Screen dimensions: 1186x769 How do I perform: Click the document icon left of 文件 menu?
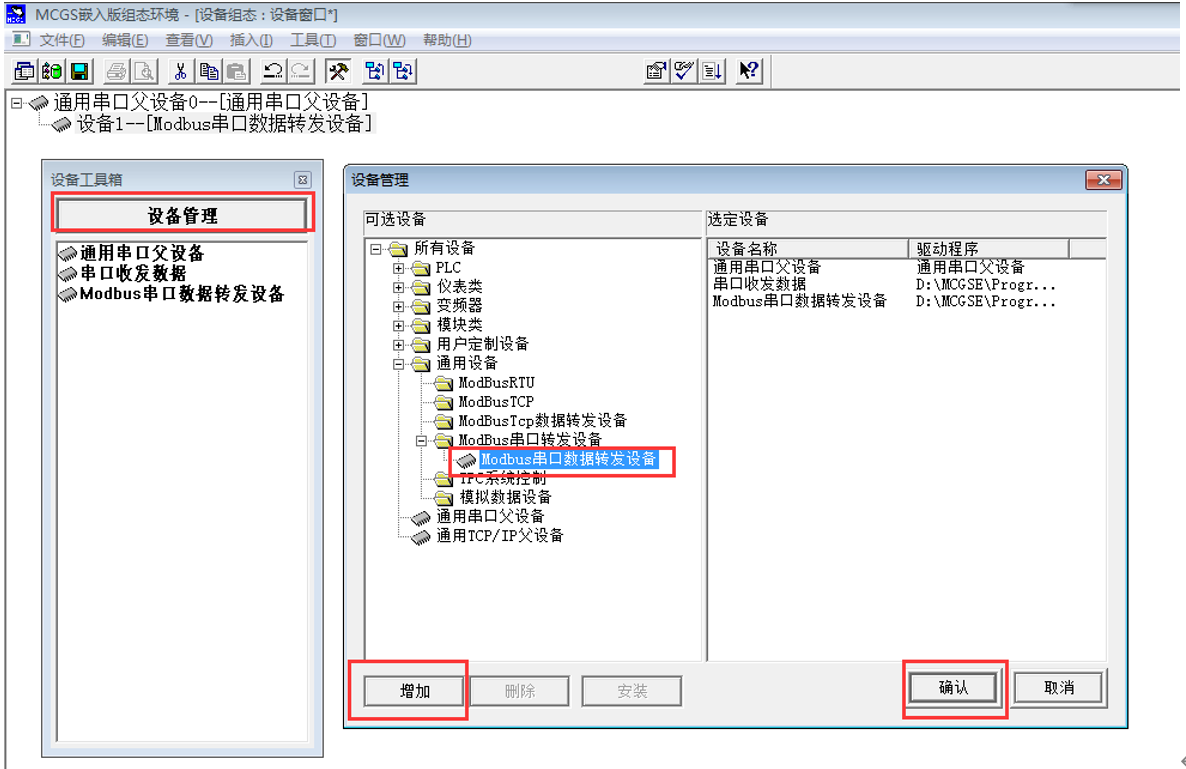pos(20,39)
